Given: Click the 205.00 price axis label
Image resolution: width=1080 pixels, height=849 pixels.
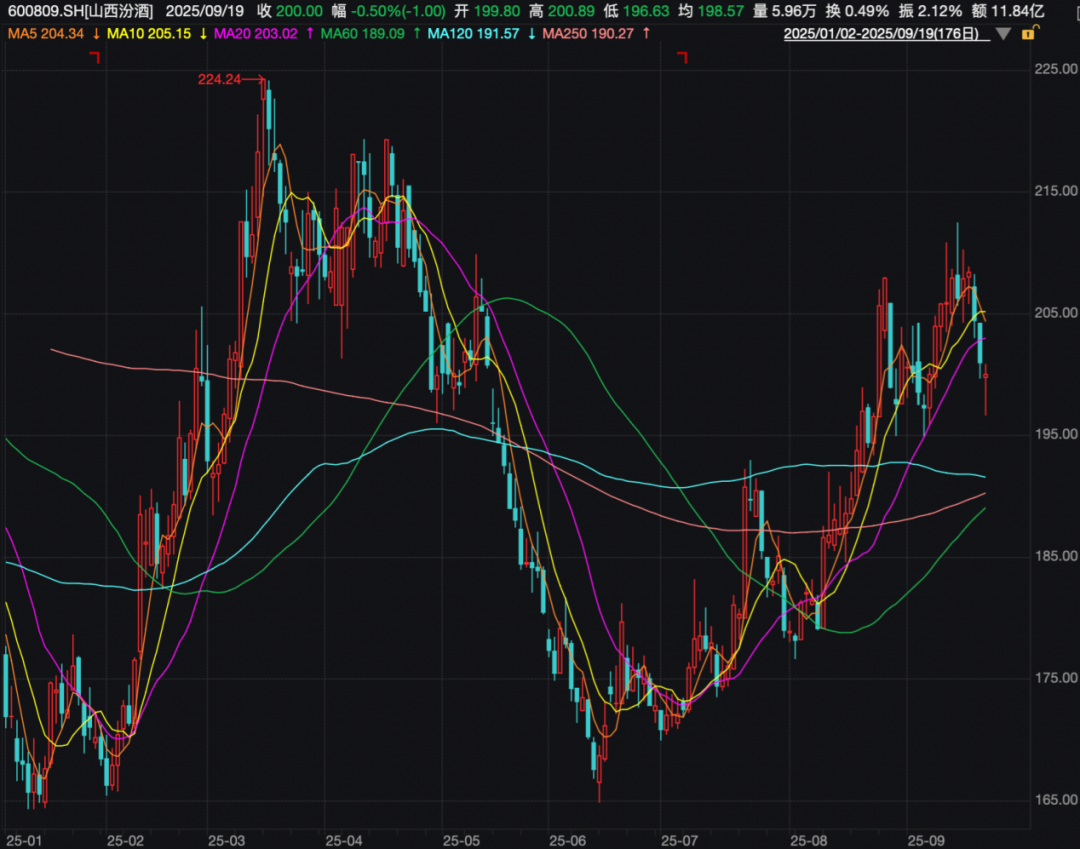Looking at the screenshot, I should click(x=1056, y=313).
